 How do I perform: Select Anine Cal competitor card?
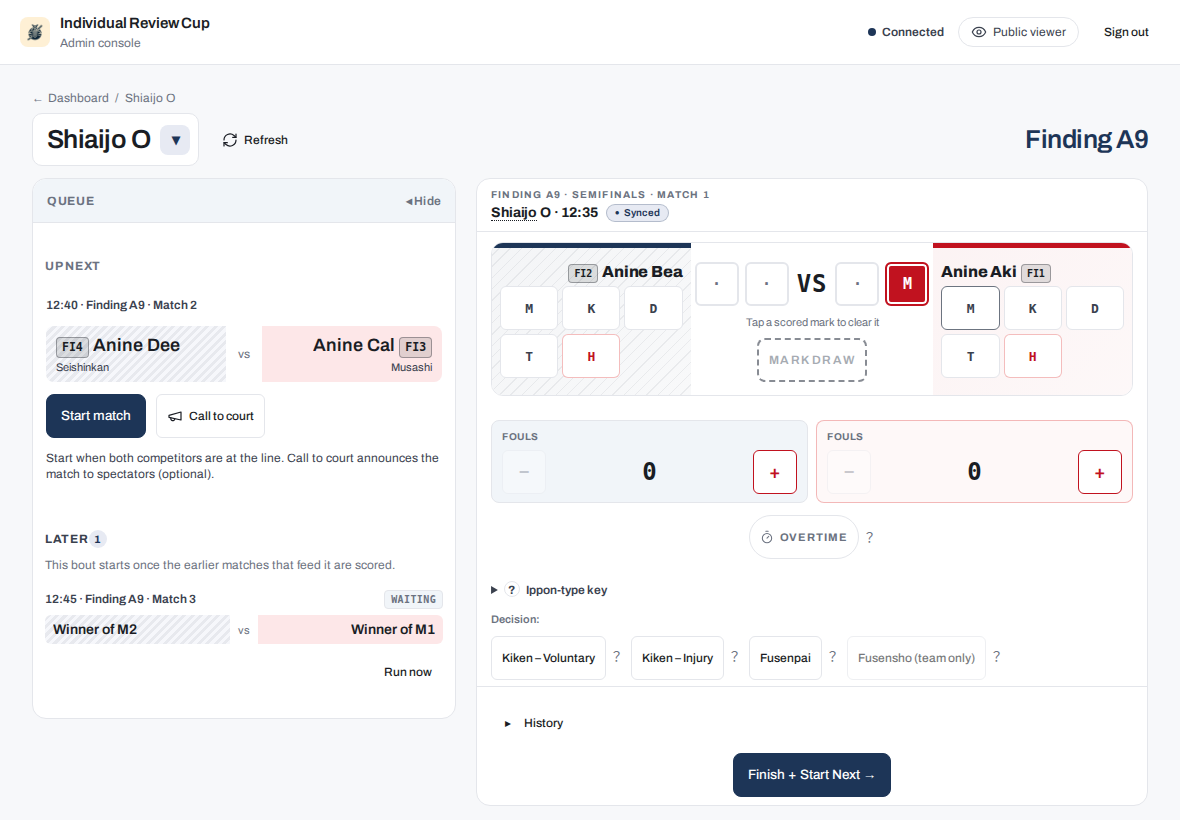pos(351,354)
